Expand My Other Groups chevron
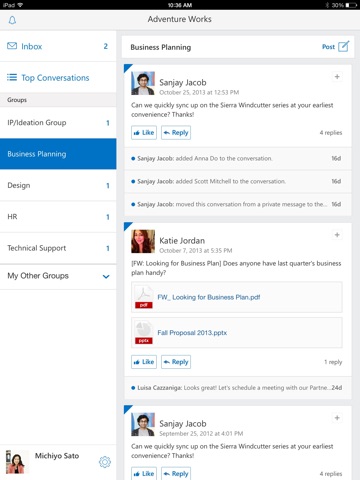This screenshot has width=360, height=480. [x=106, y=276]
